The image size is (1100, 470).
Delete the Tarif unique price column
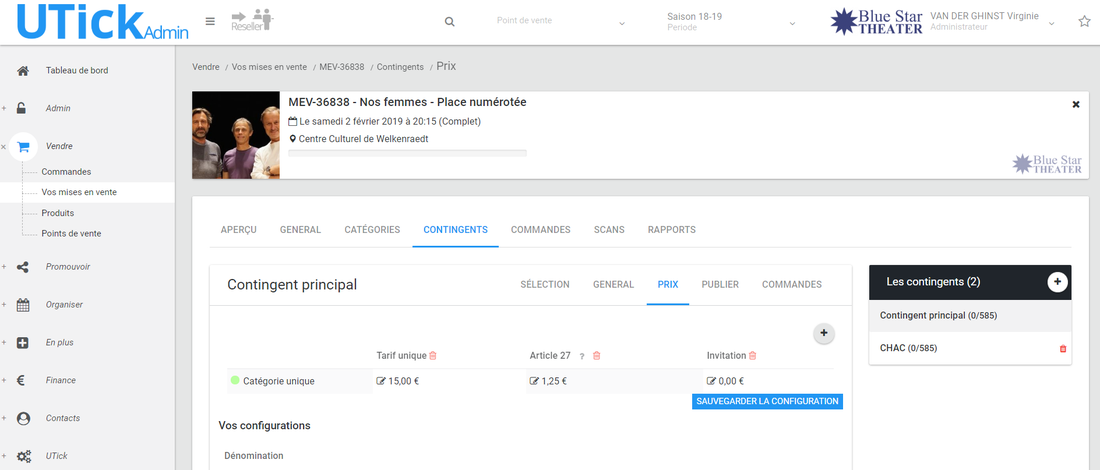coord(433,356)
